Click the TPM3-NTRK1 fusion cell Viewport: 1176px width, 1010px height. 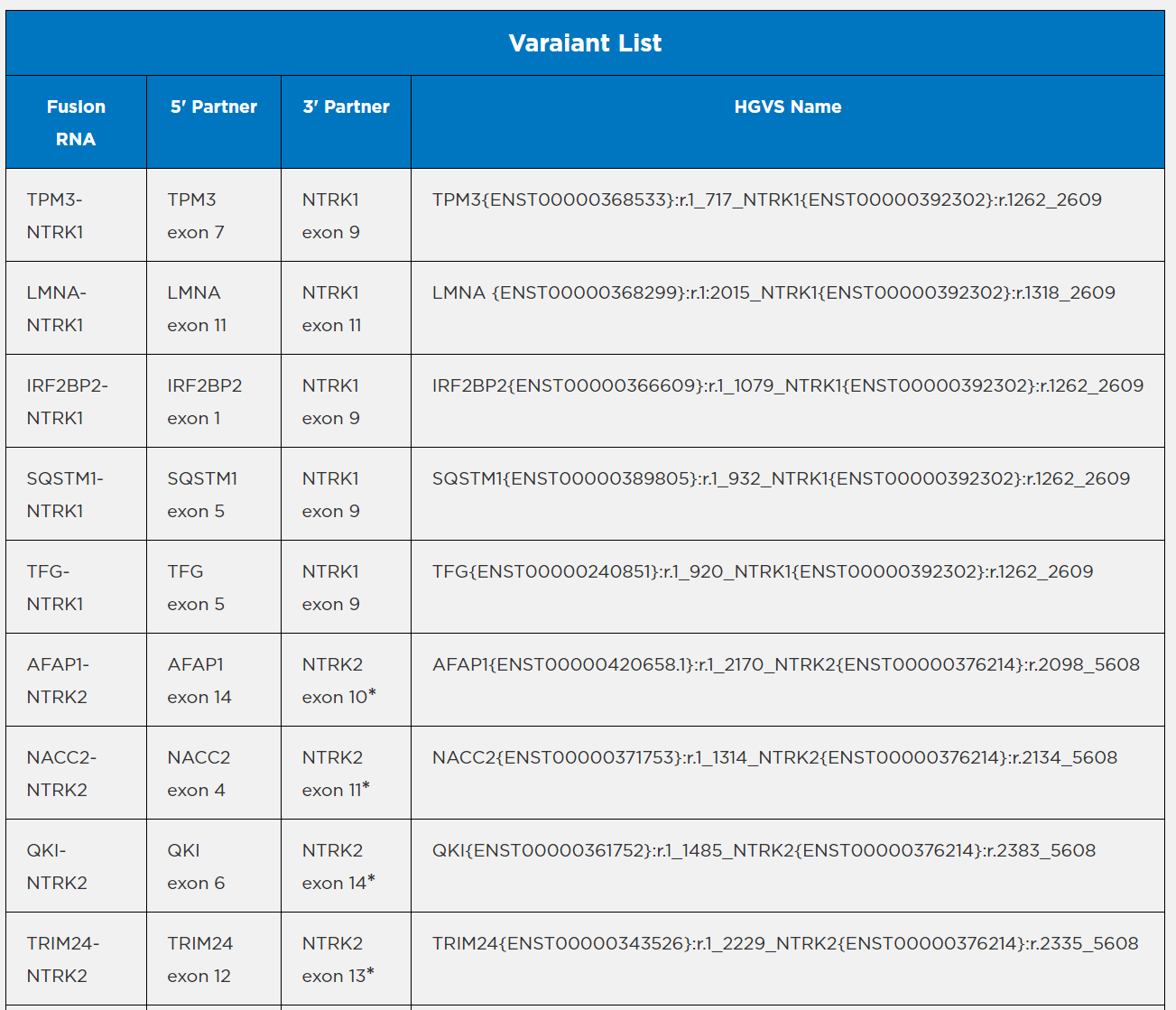[x=55, y=216]
